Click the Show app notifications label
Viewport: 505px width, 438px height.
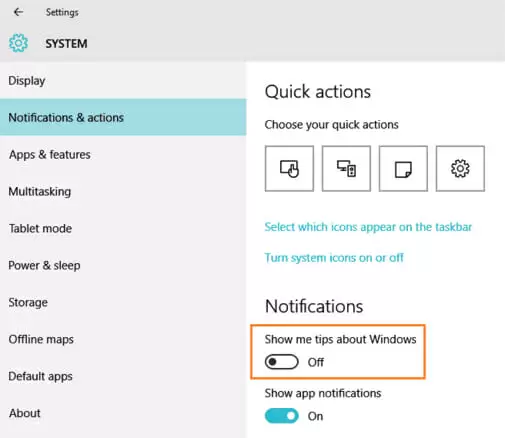click(x=323, y=393)
